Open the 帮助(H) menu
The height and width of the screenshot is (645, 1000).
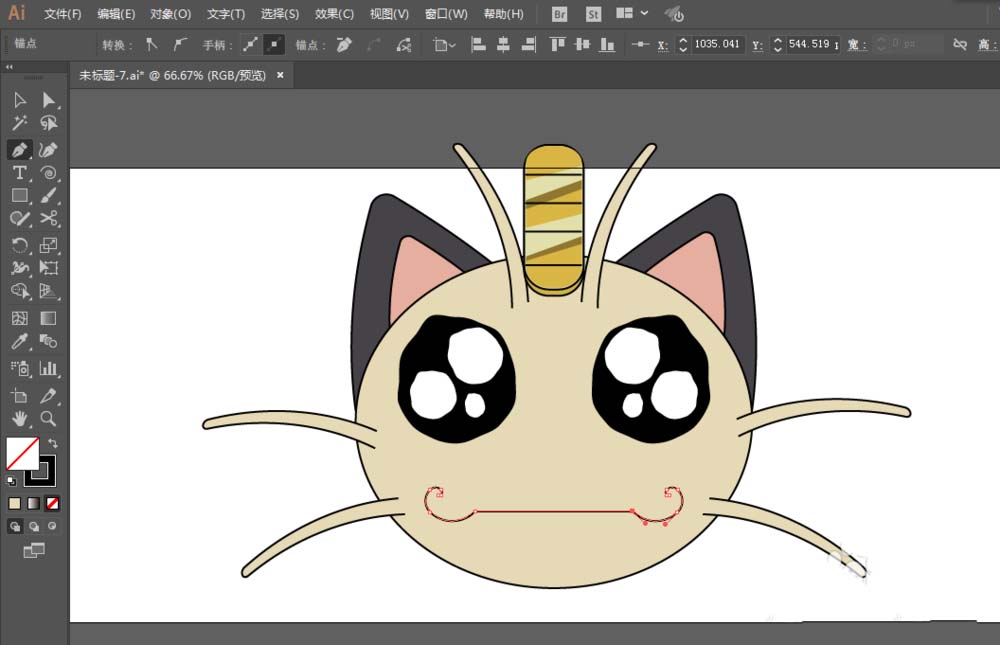point(503,14)
